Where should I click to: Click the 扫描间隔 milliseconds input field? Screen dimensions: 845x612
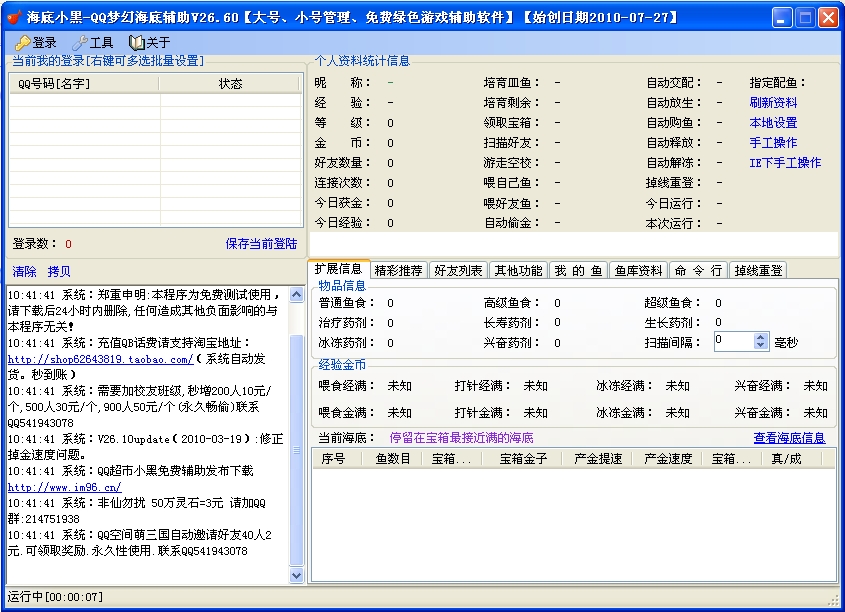click(734, 342)
